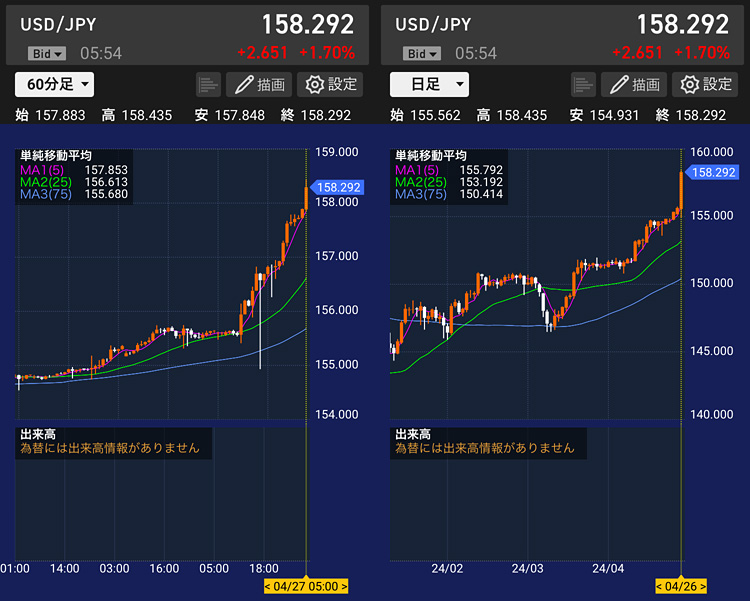This screenshot has width=750, height=601.
Task: Click the 24/02 date axis label
Action: [447, 568]
